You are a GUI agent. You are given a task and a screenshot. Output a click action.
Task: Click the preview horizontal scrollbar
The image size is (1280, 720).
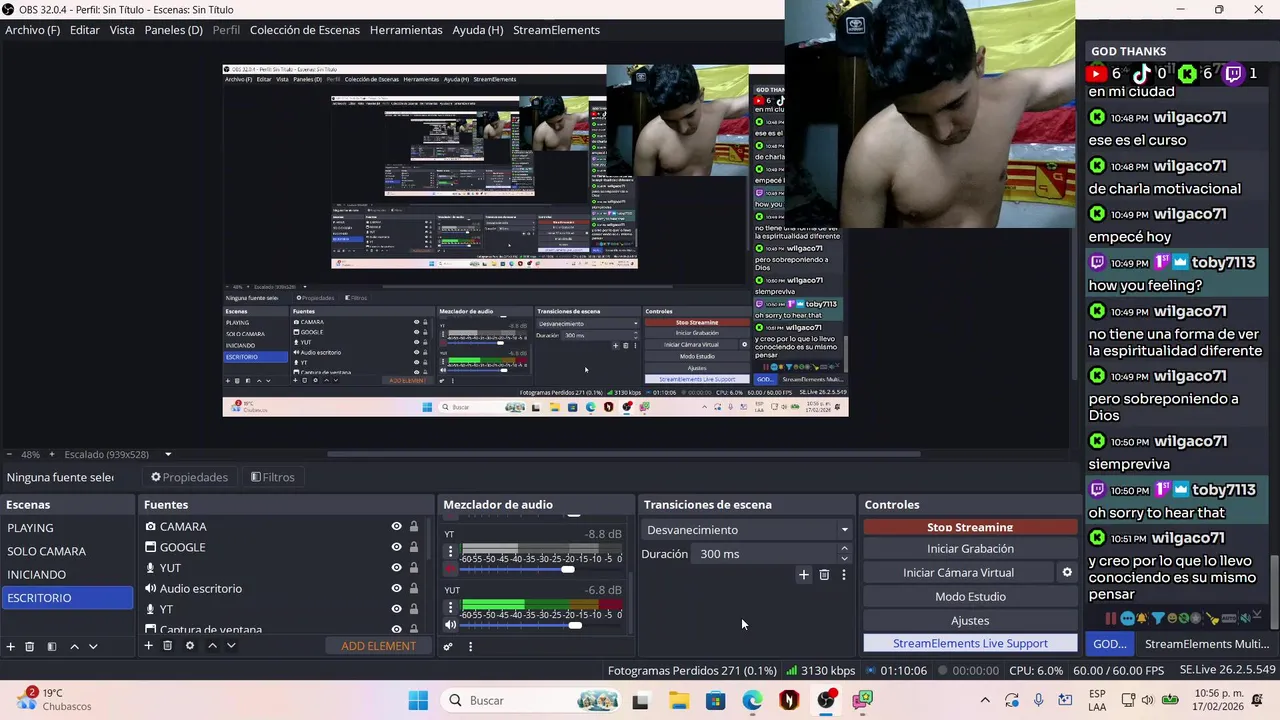click(624, 454)
